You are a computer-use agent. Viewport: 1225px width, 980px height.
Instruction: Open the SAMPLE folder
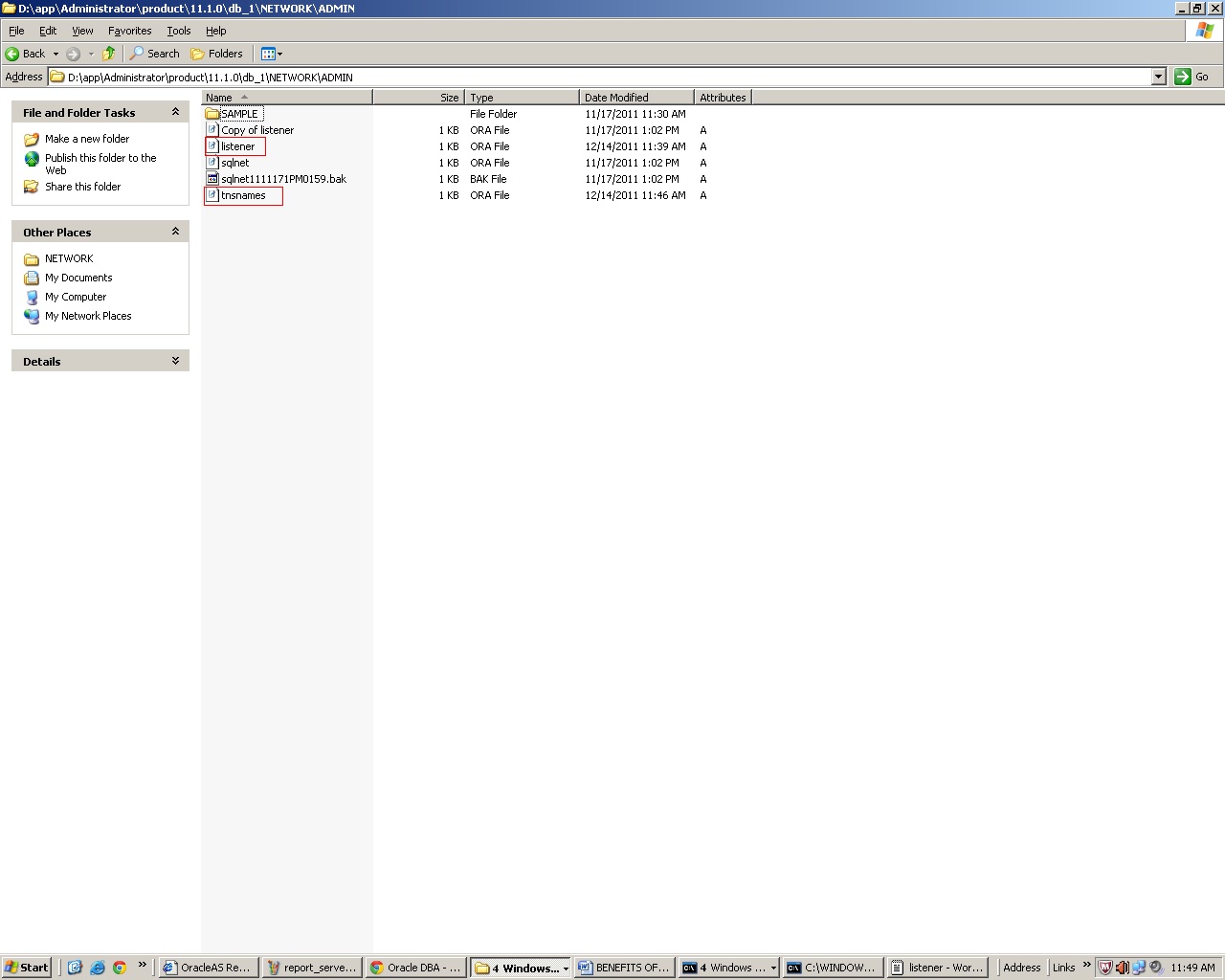(239, 113)
